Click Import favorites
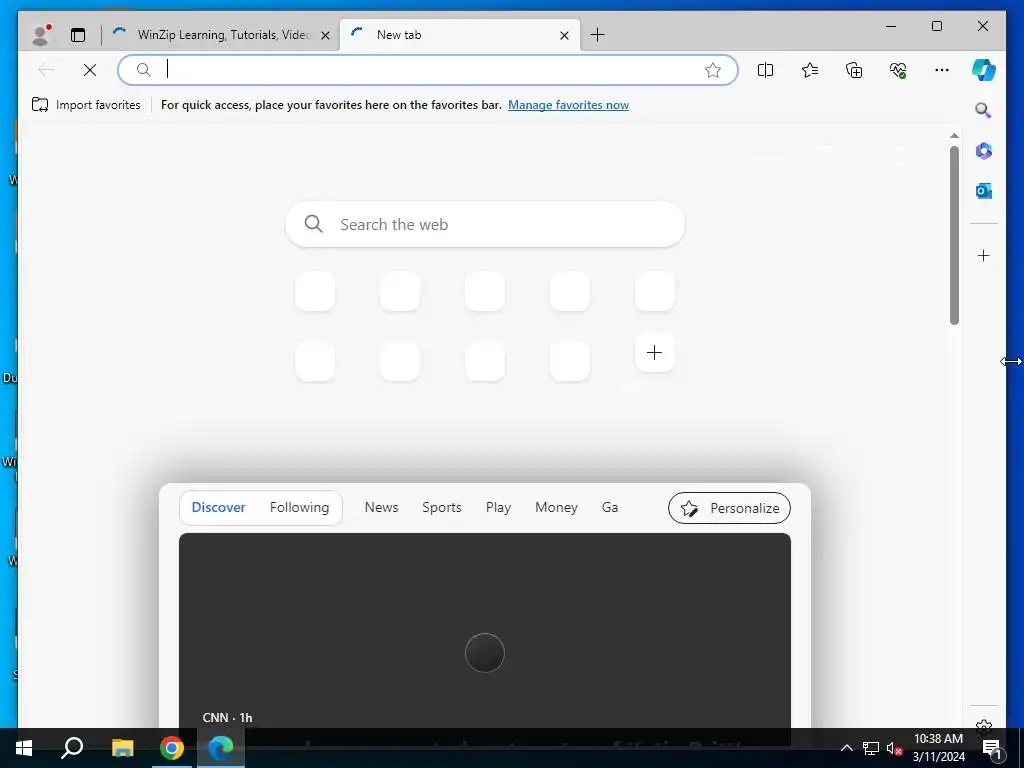The width and height of the screenshot is (1024, 768). click(86, 104)
